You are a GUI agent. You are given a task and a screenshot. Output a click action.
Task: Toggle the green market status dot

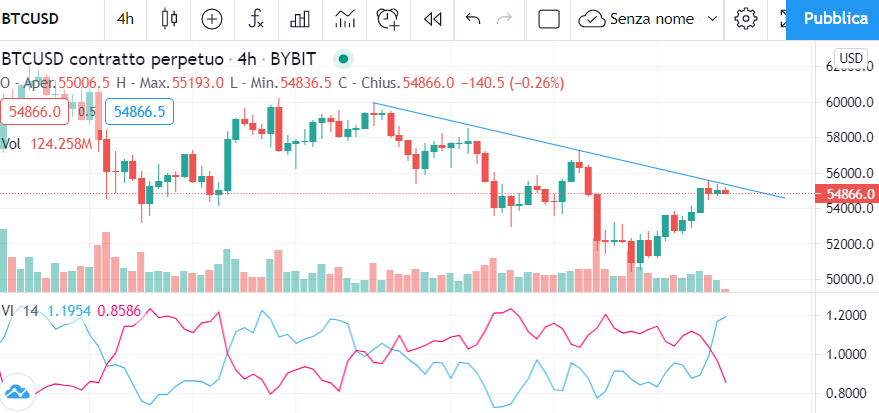(x=343, y=58)
